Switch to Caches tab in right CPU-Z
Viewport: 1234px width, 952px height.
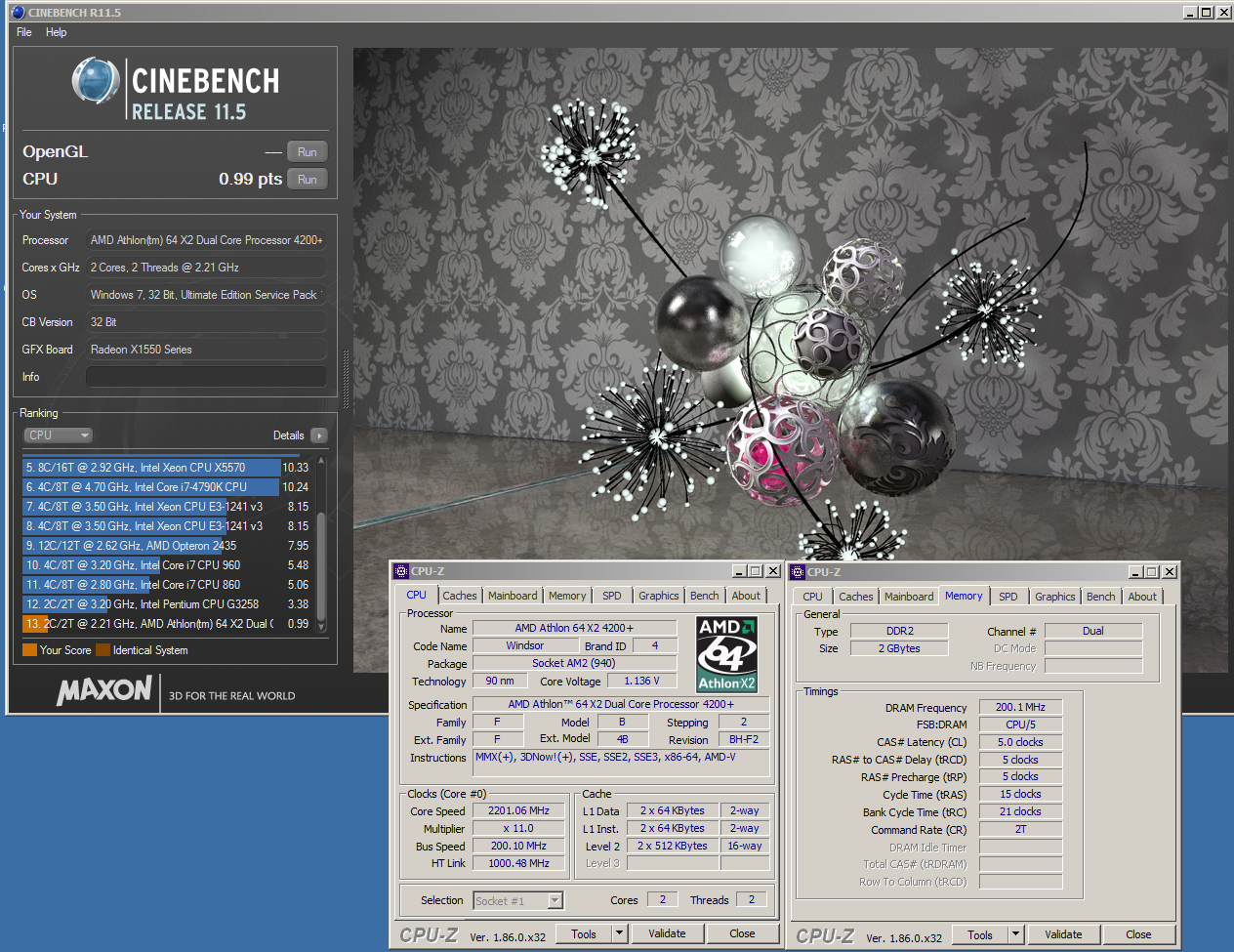point(856,597)
